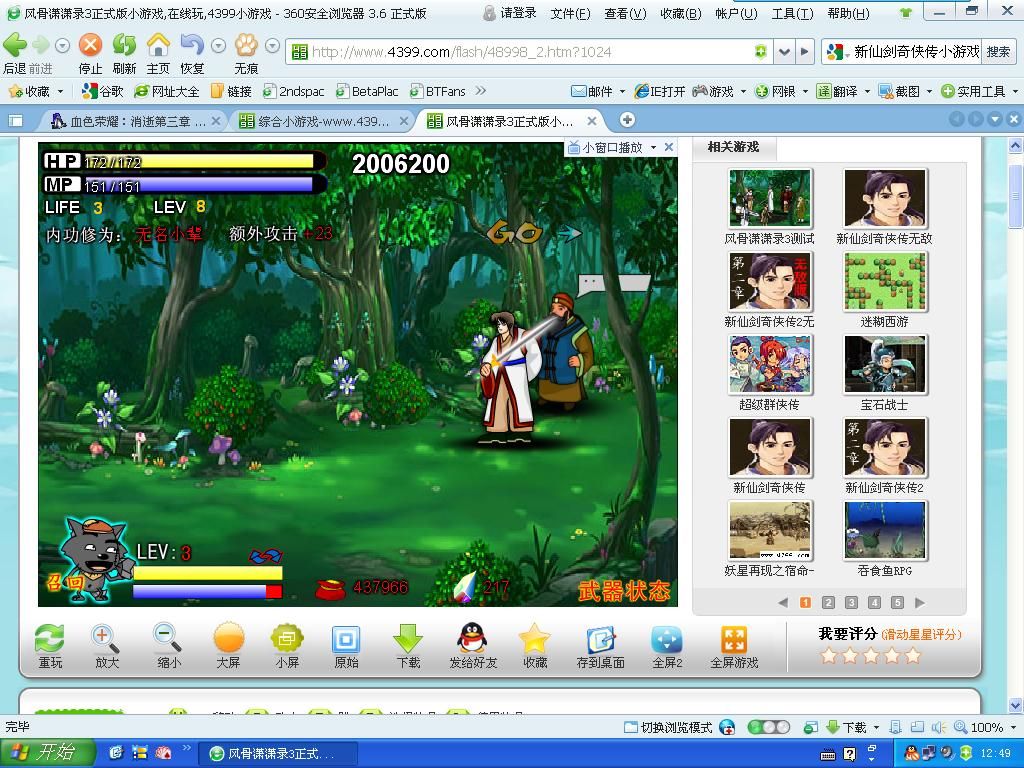Open the 网址大全 bookmark link
1024x768 pixels.
167,91
